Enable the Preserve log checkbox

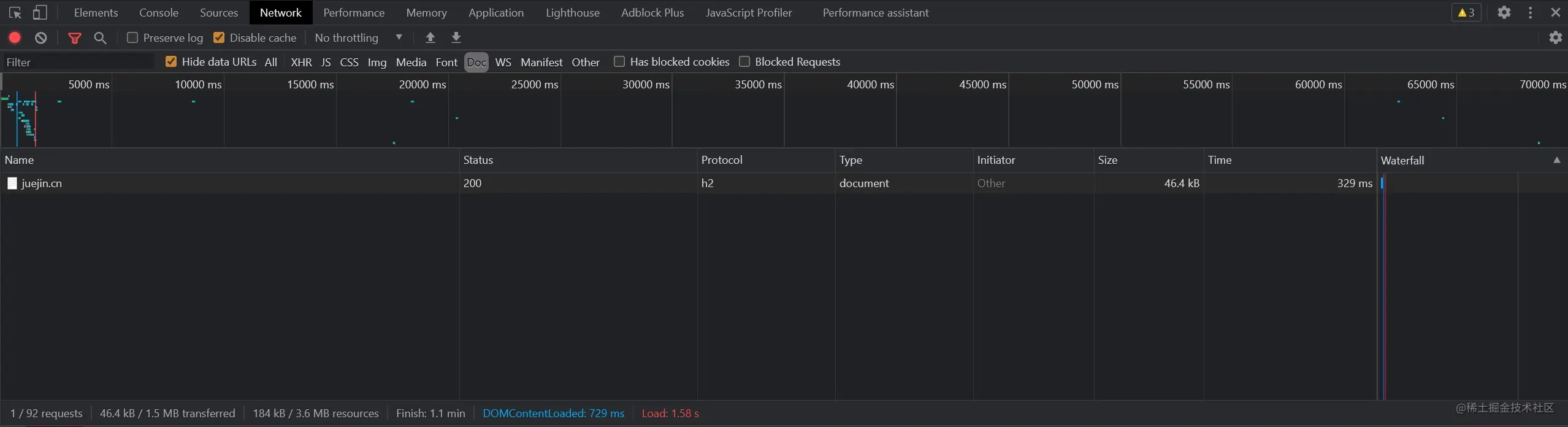point(132,37)
